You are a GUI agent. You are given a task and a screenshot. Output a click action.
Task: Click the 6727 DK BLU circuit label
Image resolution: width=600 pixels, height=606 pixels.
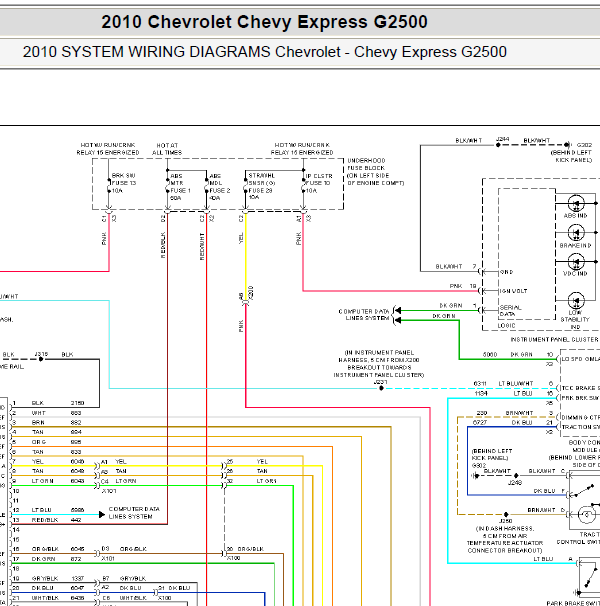503,423
